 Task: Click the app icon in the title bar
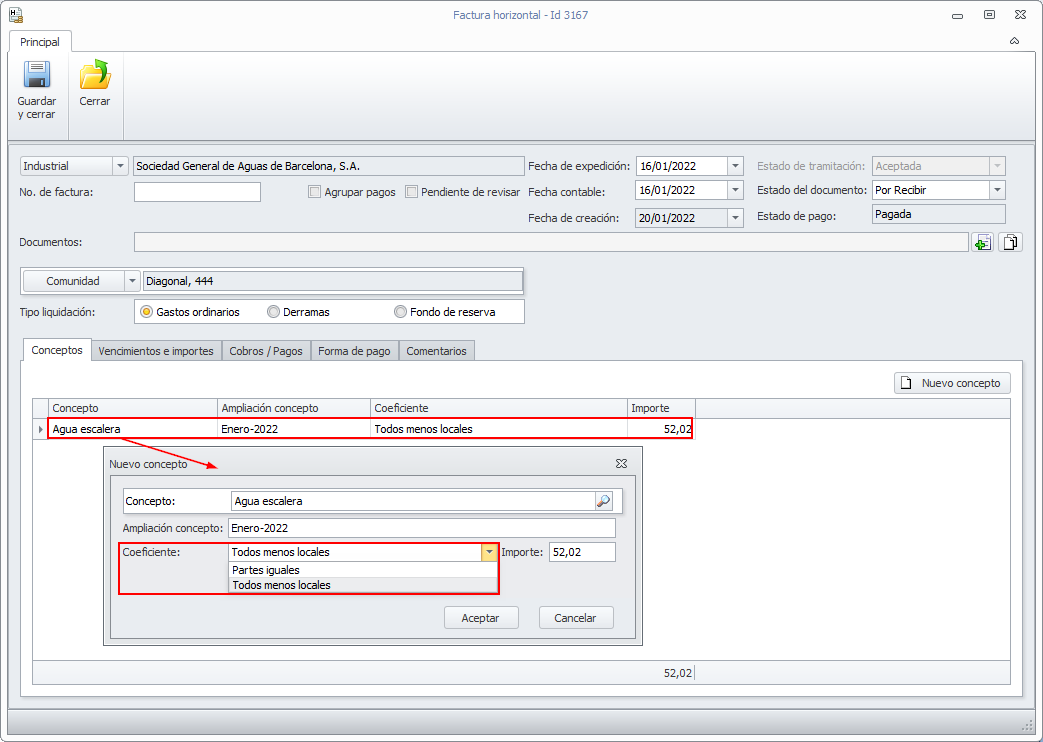pos(15,15)
